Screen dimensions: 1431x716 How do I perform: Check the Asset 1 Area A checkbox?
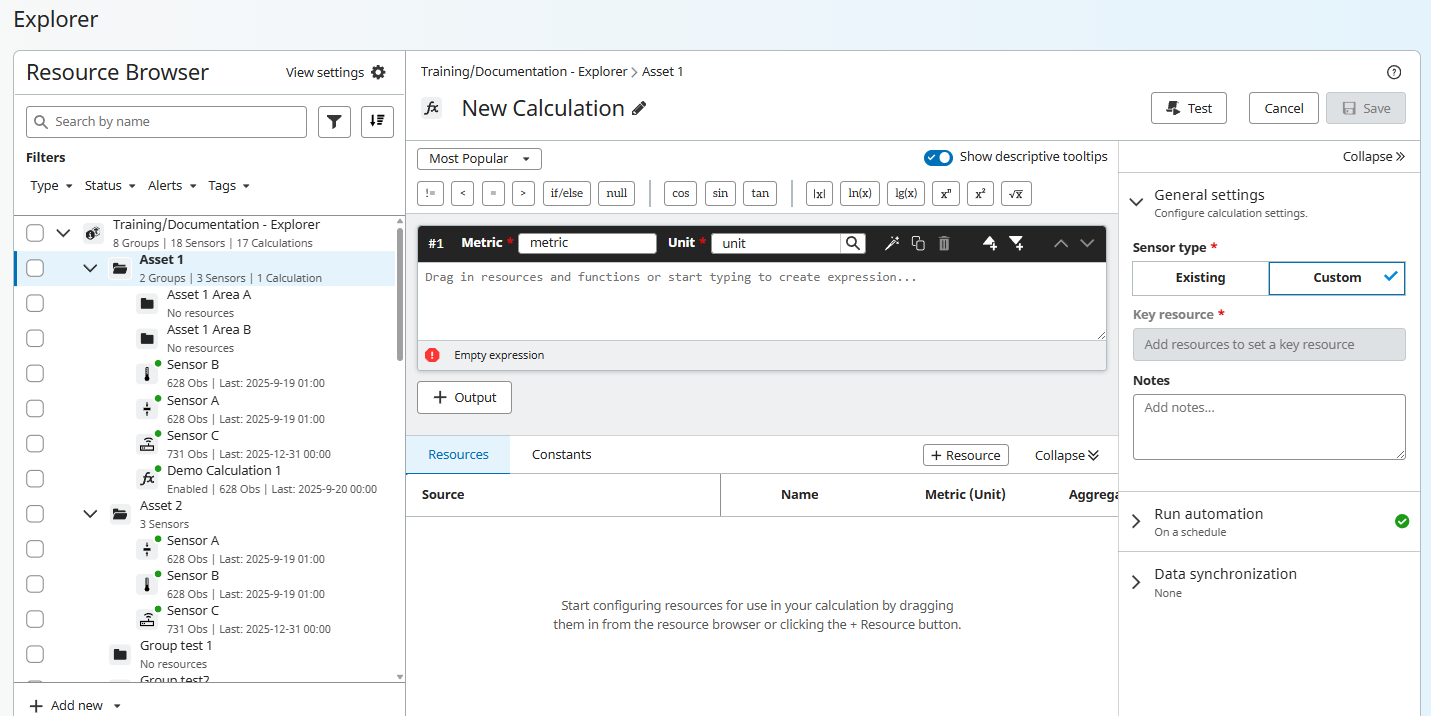35,303
